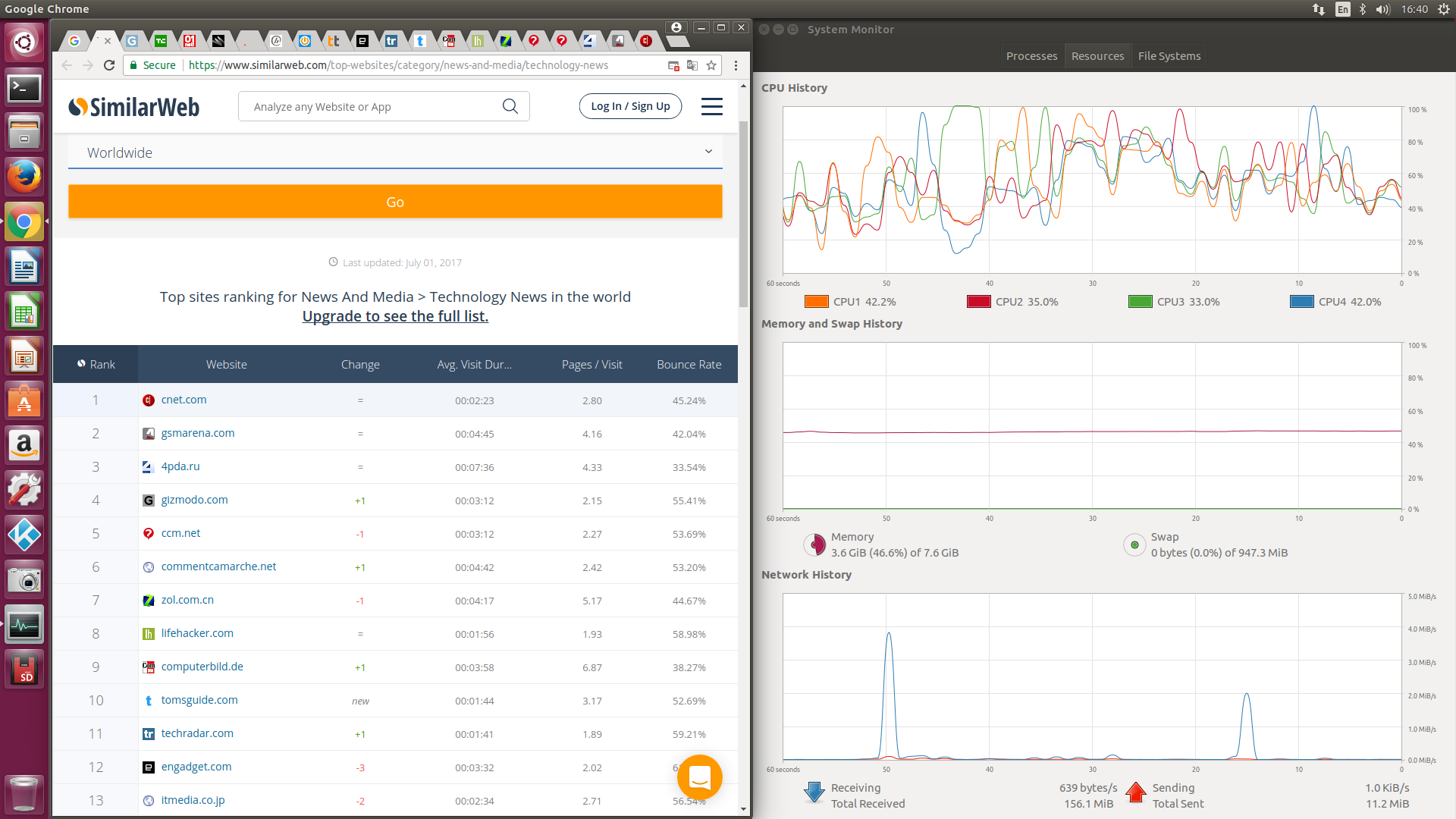Click the Memory color pie indicator

(x=814, y=544)
